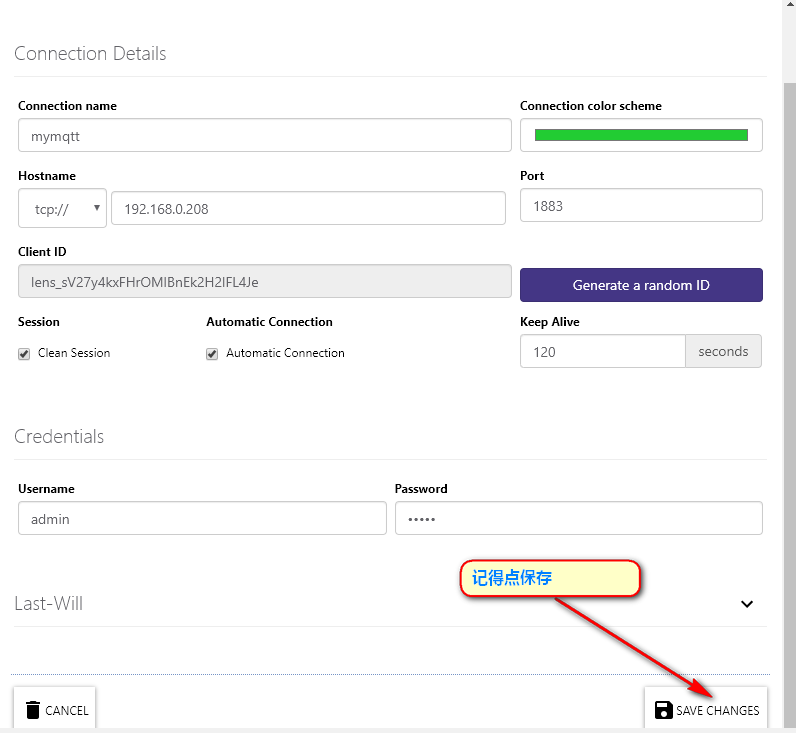796x733 pixels.
Task: Expand the Last-Will section chevron
Action: pyautogui.click(x=747, y=604)
